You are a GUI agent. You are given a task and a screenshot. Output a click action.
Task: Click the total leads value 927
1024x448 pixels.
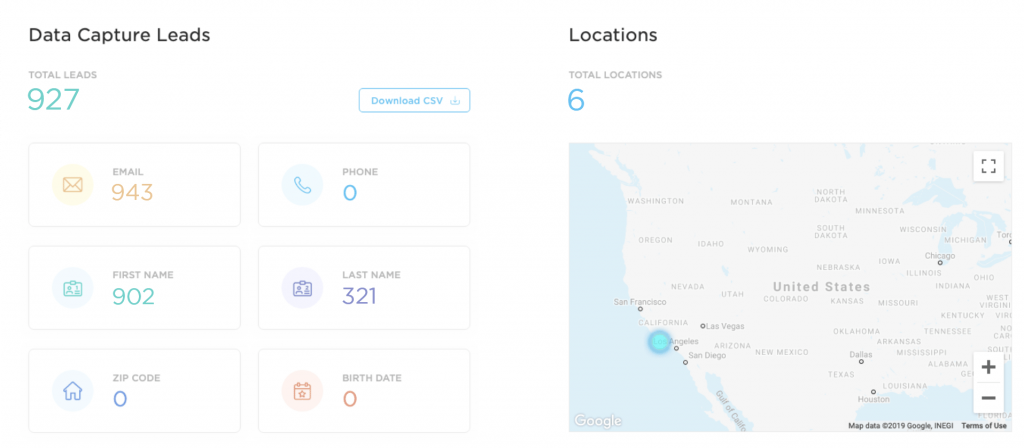pos(54,100)
